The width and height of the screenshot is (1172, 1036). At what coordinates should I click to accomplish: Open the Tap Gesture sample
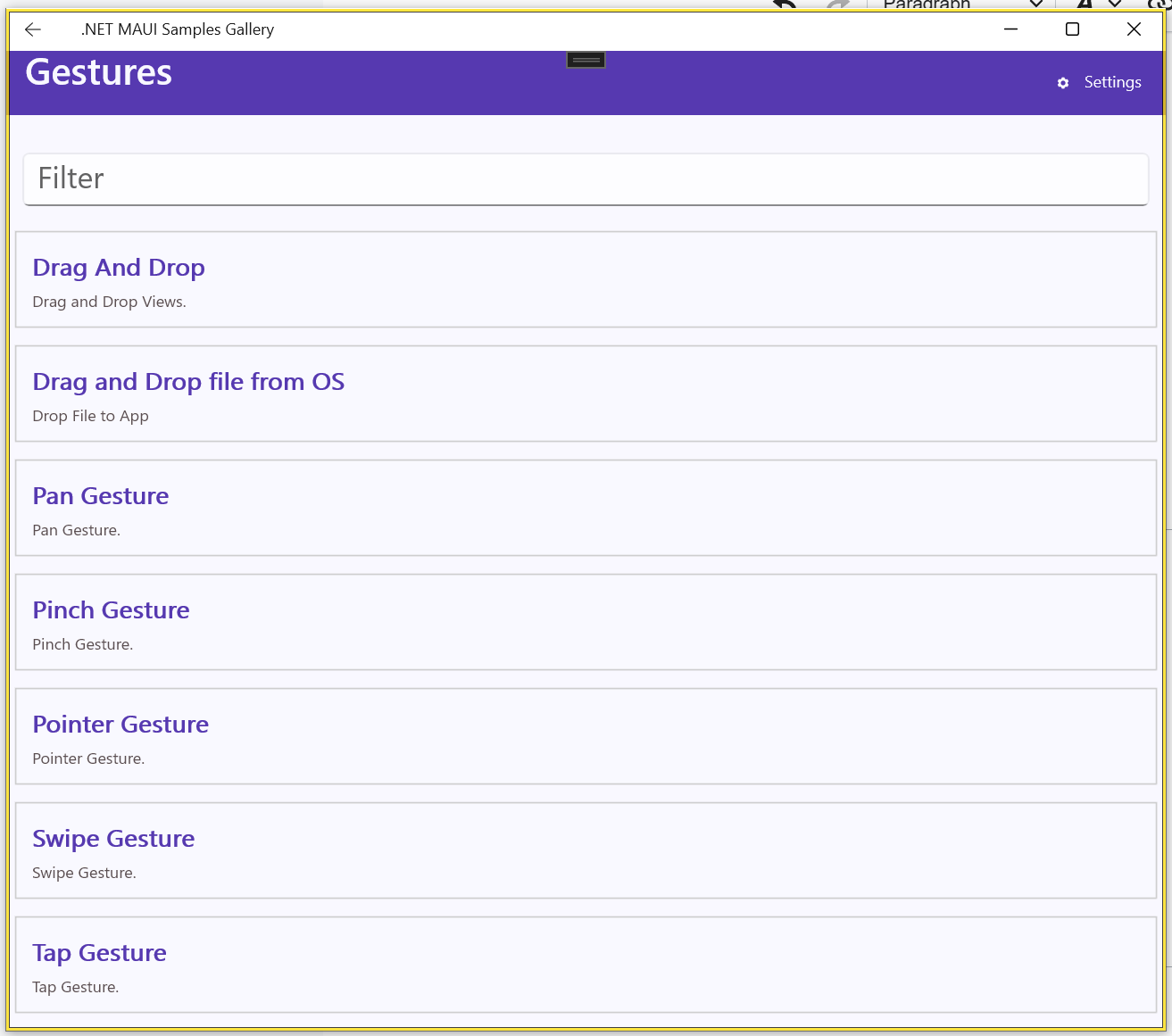click(x=99, y=953)
